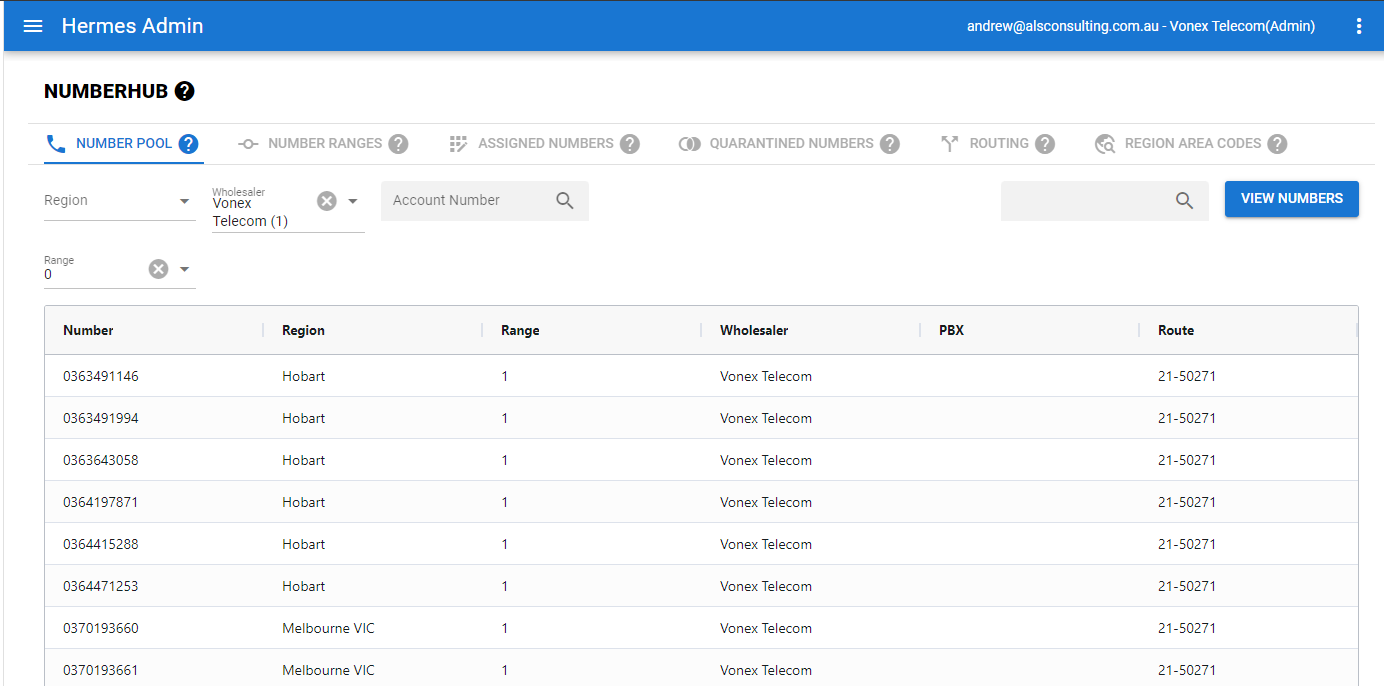Clear the Range filter value

click(159, 269)
